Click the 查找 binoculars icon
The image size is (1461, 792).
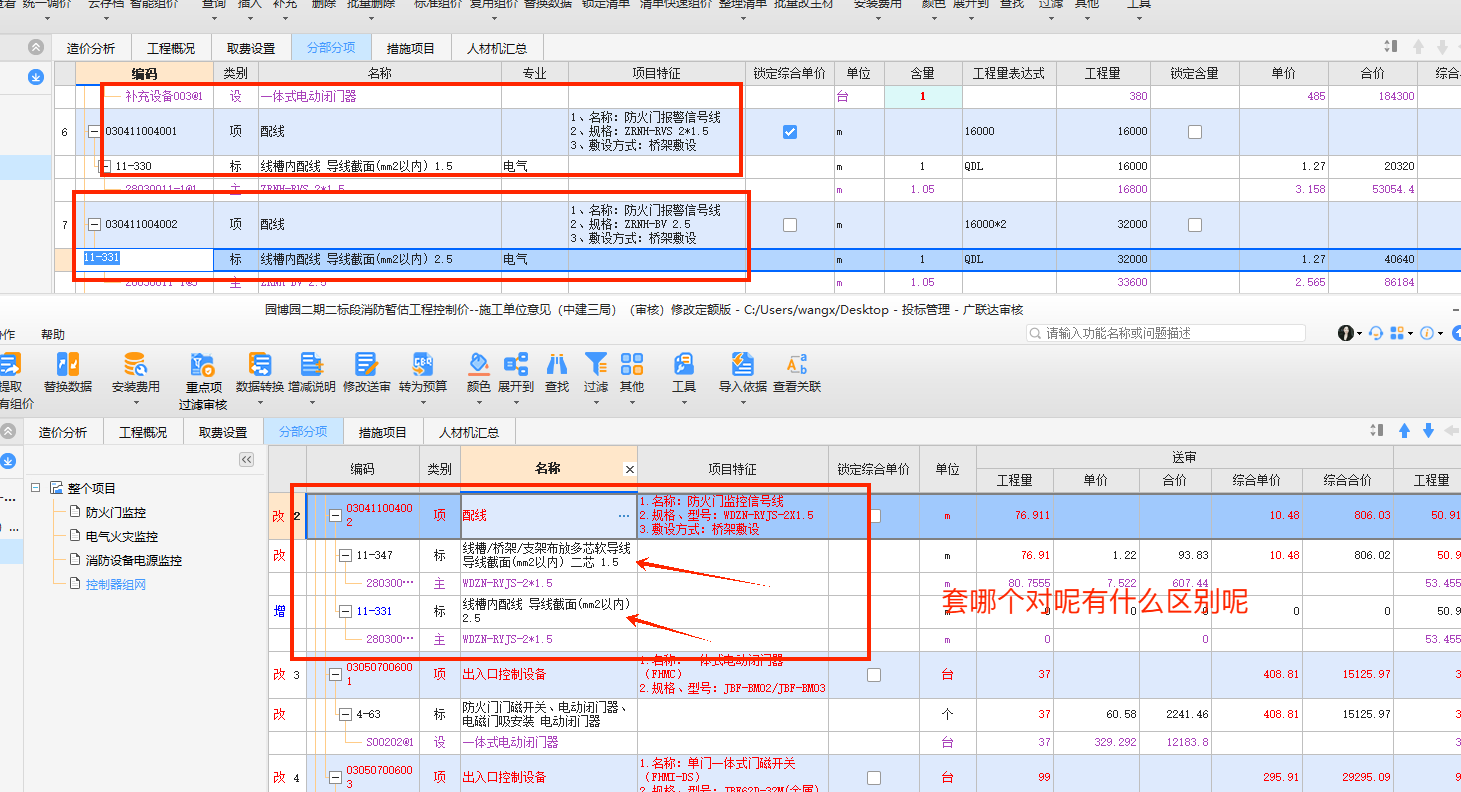(557, 364)
